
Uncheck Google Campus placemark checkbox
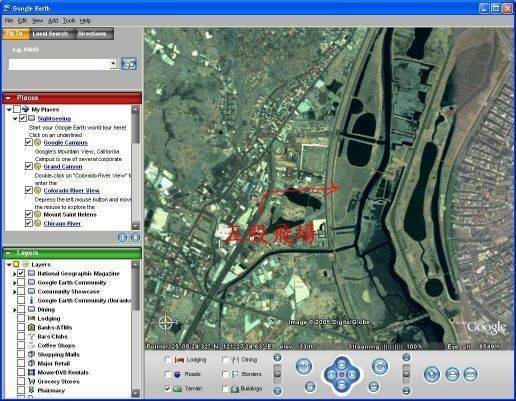[29, 142]
